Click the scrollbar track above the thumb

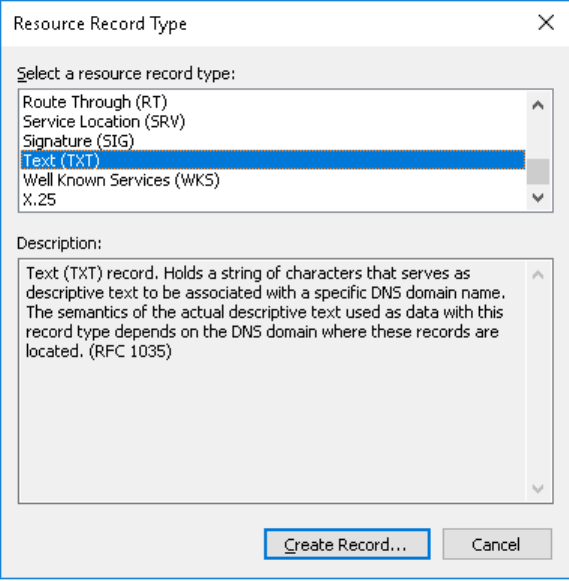538,138
